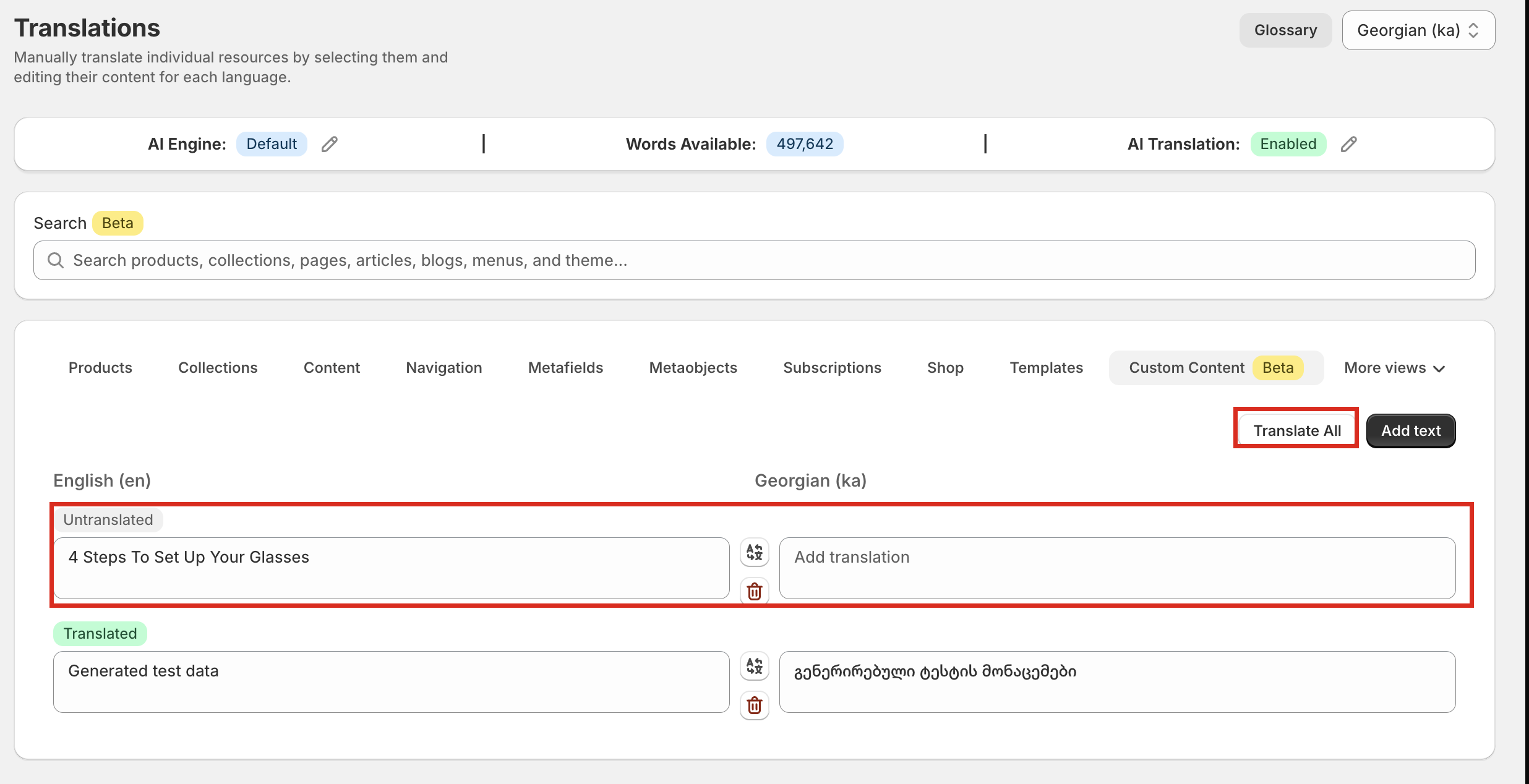Delete the '4 Steps To Set Up Your Glasses' row
This screenshot has height=784, width=1529.
pyautogui.click(x=755, y=591)
